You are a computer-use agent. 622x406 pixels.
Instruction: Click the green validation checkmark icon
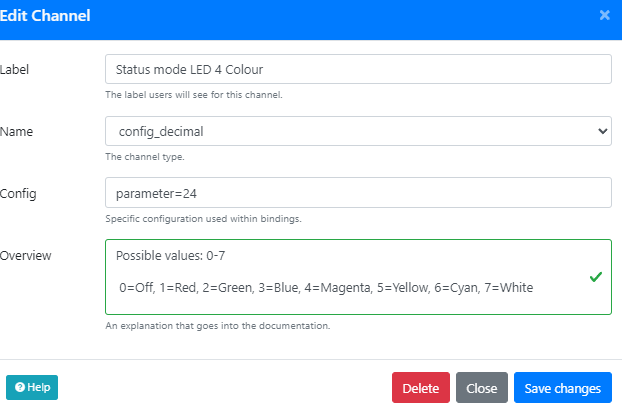tap(595, 276)
